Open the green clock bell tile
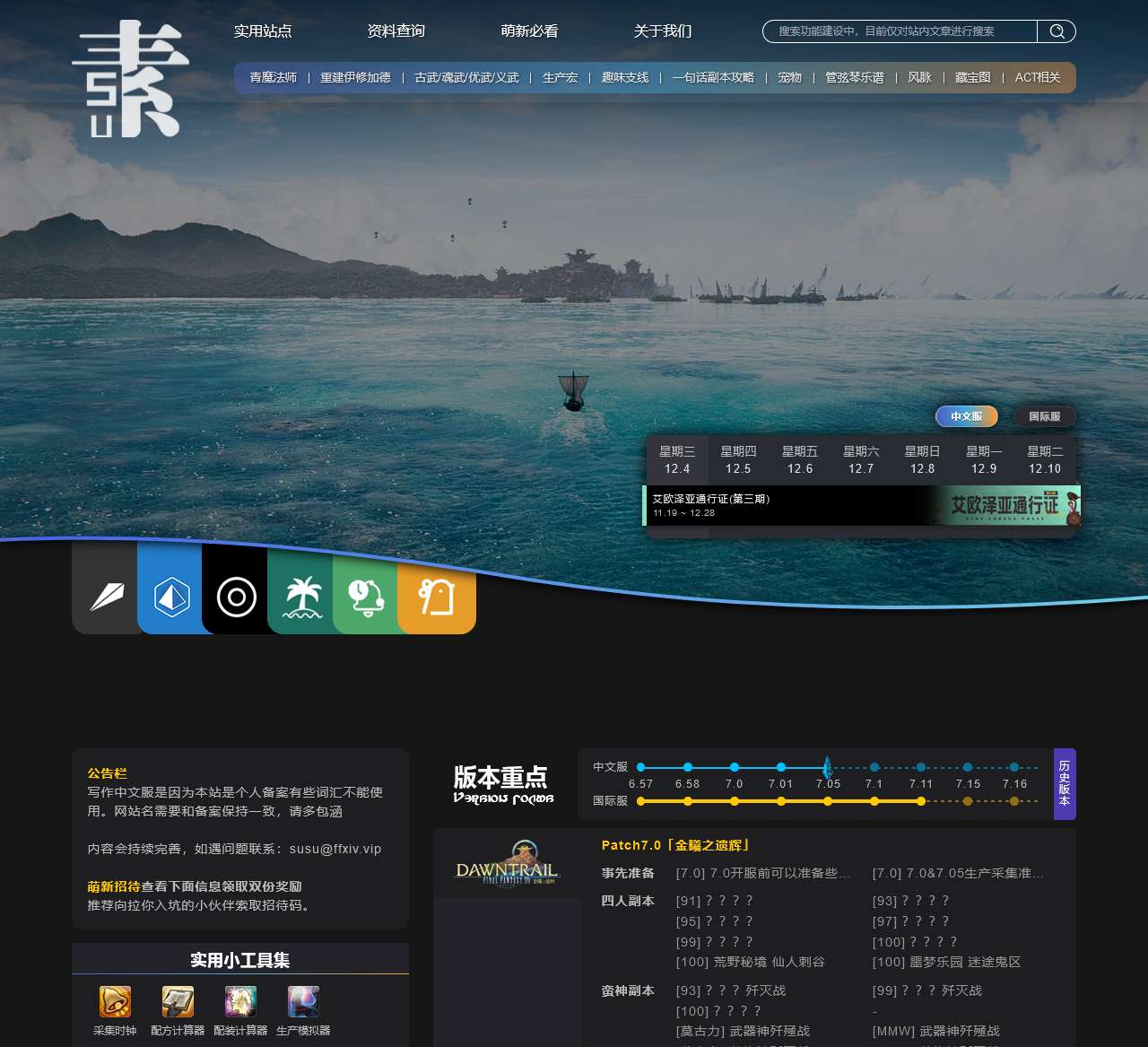This screenshot has height=1047, width=1148. point(366,596)
